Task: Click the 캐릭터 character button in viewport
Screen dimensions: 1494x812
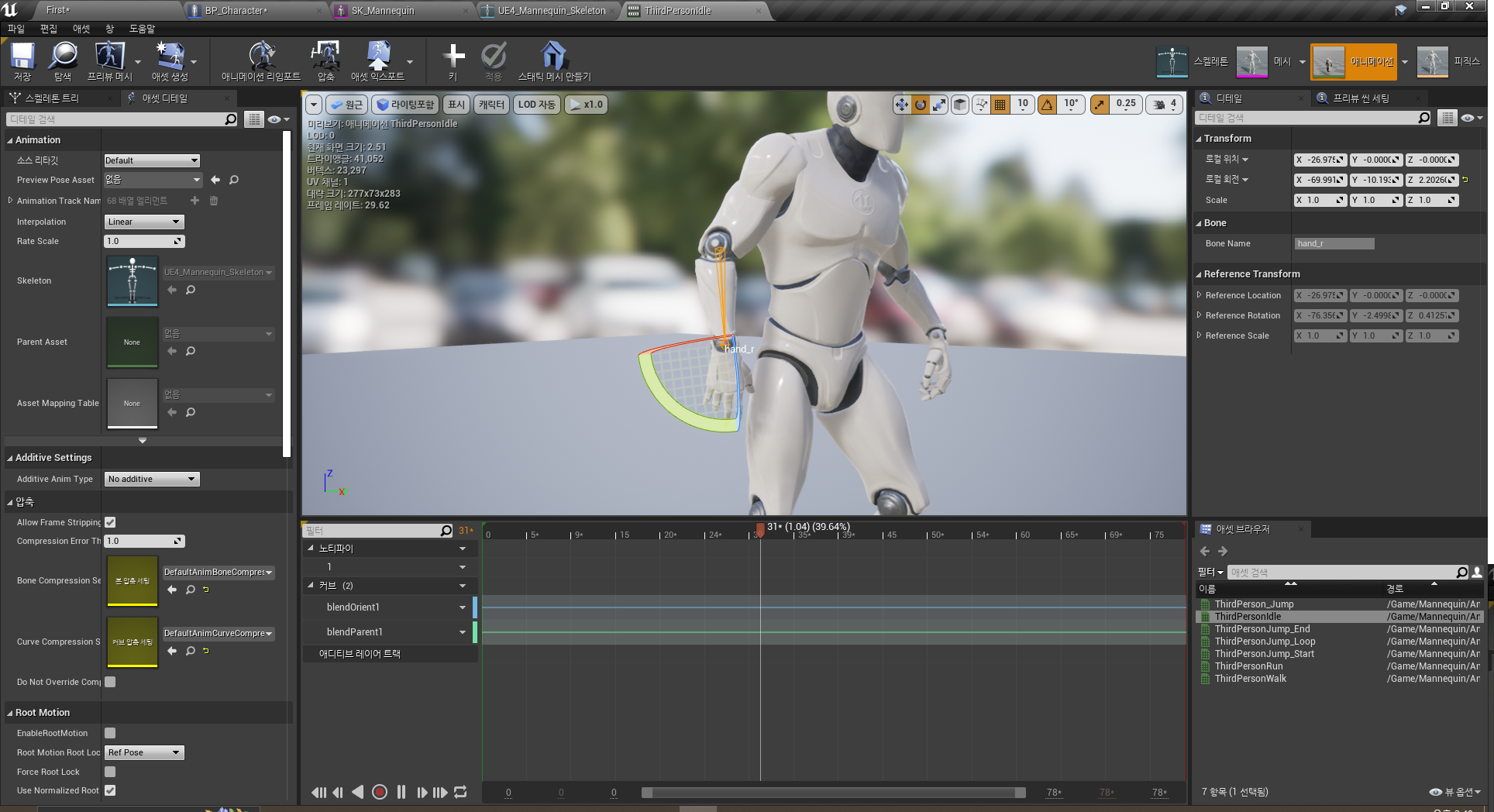Action: pyautogui.click(x=491, y=105)
